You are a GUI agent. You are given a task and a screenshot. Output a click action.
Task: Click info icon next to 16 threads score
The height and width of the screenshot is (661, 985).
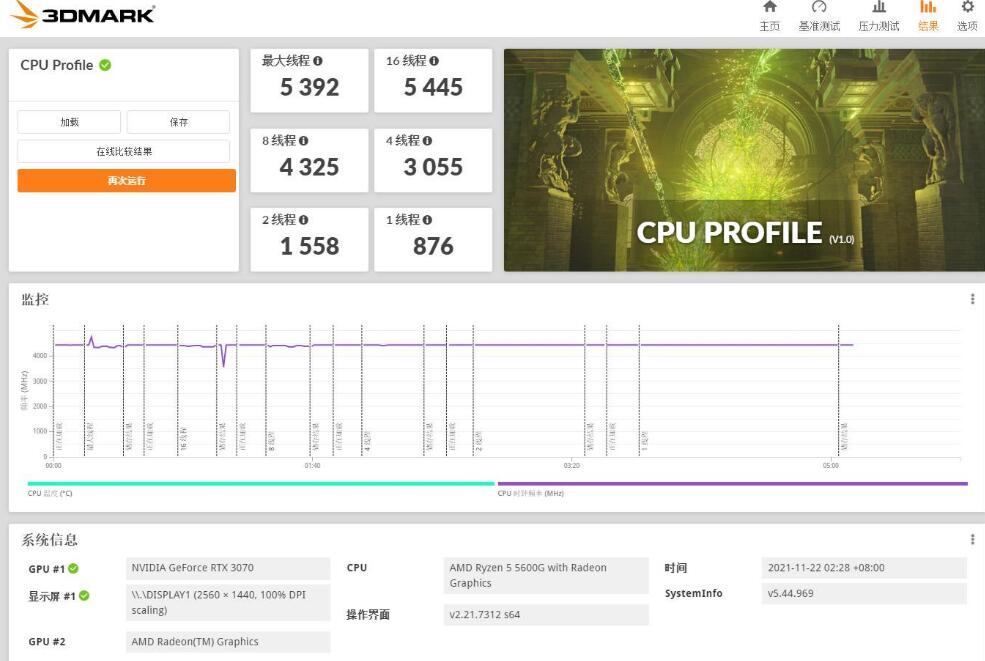point(434,61)
